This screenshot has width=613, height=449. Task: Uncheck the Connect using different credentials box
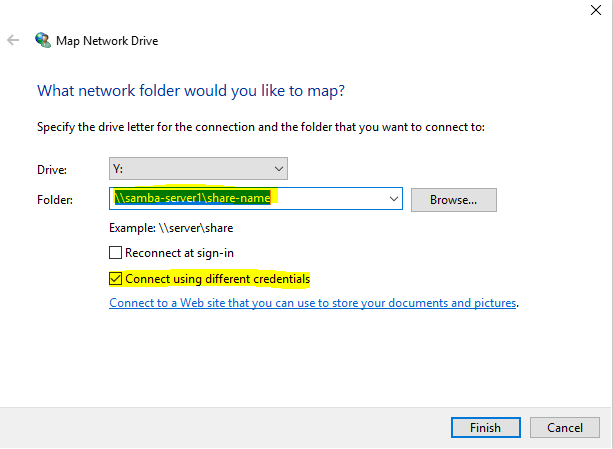pos(115,279)
